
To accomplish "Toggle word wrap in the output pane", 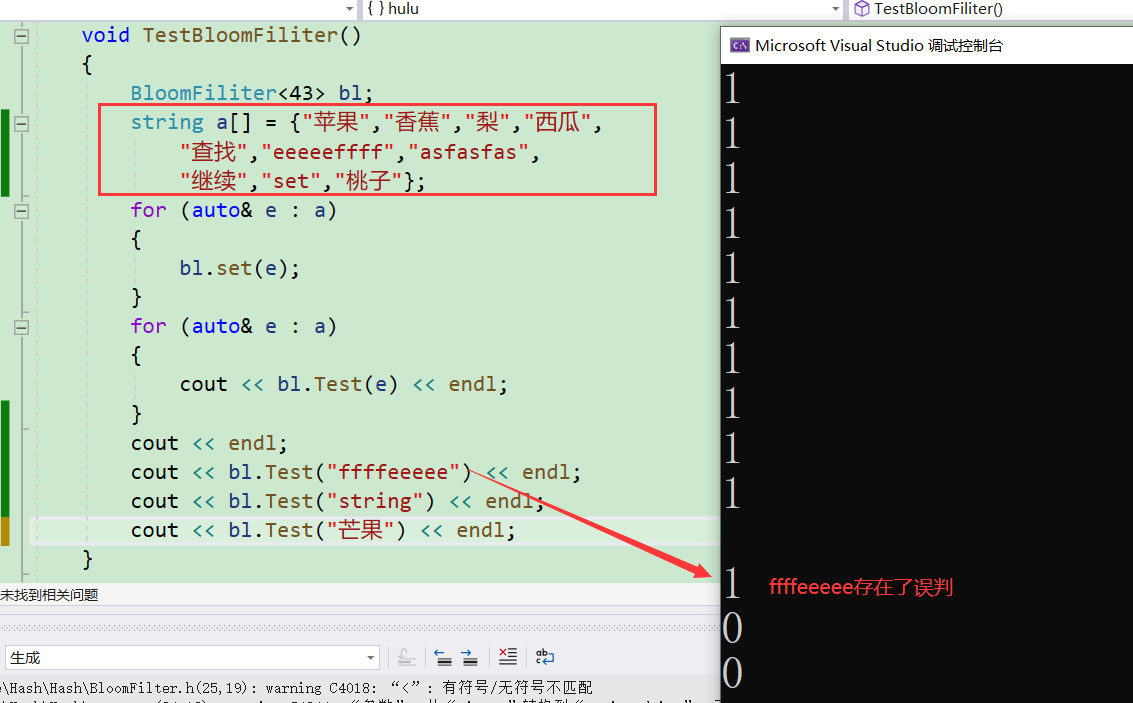I will coord(544,656).
